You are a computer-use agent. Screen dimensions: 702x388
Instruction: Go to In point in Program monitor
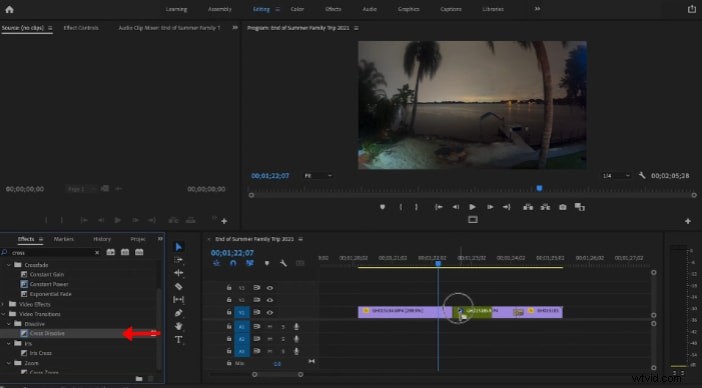pyautogui.click(x=439, y=207)
